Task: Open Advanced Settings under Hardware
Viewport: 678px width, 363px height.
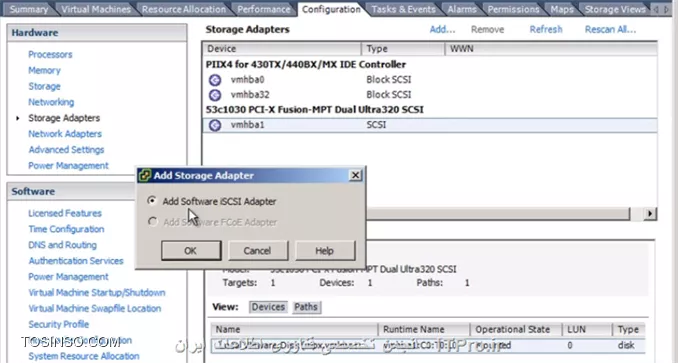Action: point(66,150)
